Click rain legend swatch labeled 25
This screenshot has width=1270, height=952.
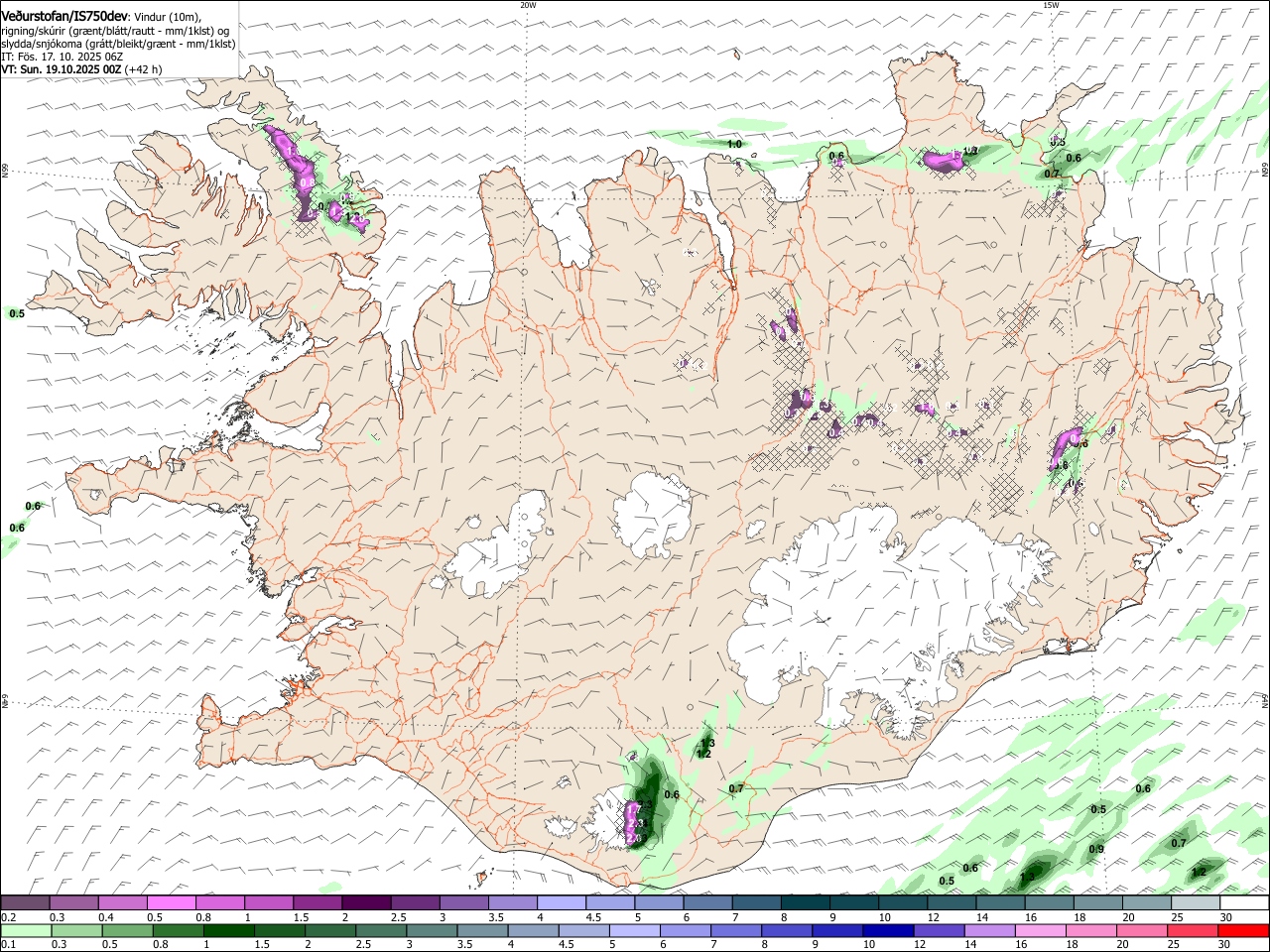pos(1193,930)
